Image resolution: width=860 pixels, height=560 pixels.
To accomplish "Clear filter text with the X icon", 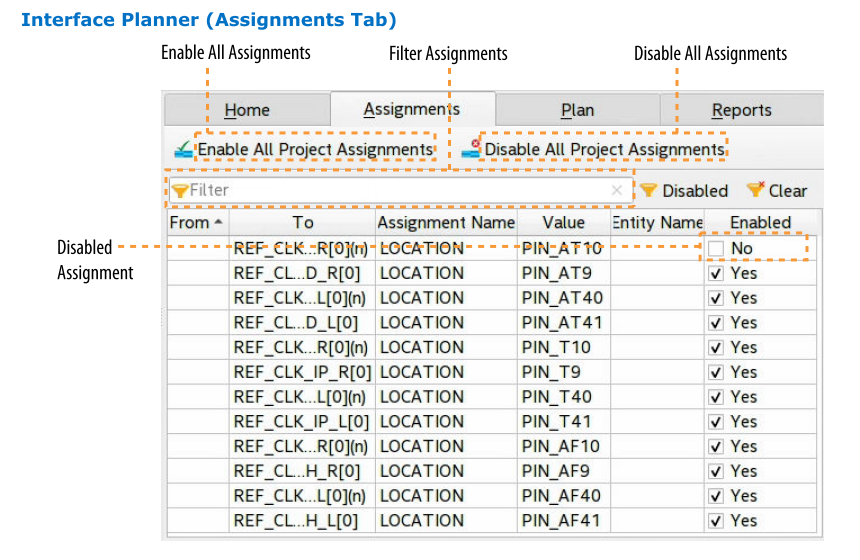I will 617,190.
